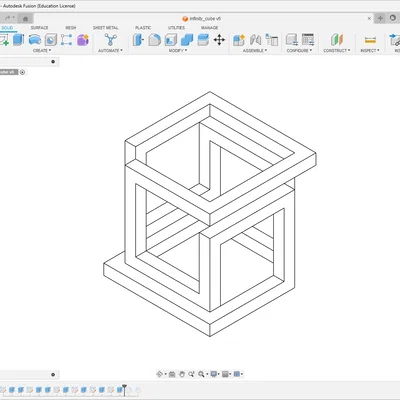
Task: Click the New Component icon in Assemble
Action: 239,40
